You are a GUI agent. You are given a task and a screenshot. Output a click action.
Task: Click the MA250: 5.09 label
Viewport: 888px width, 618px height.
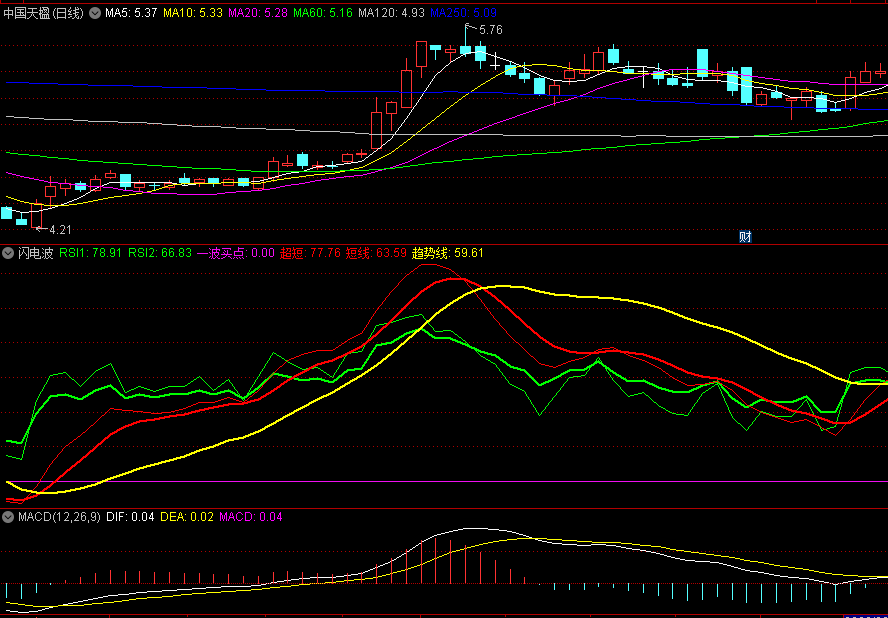463,13
